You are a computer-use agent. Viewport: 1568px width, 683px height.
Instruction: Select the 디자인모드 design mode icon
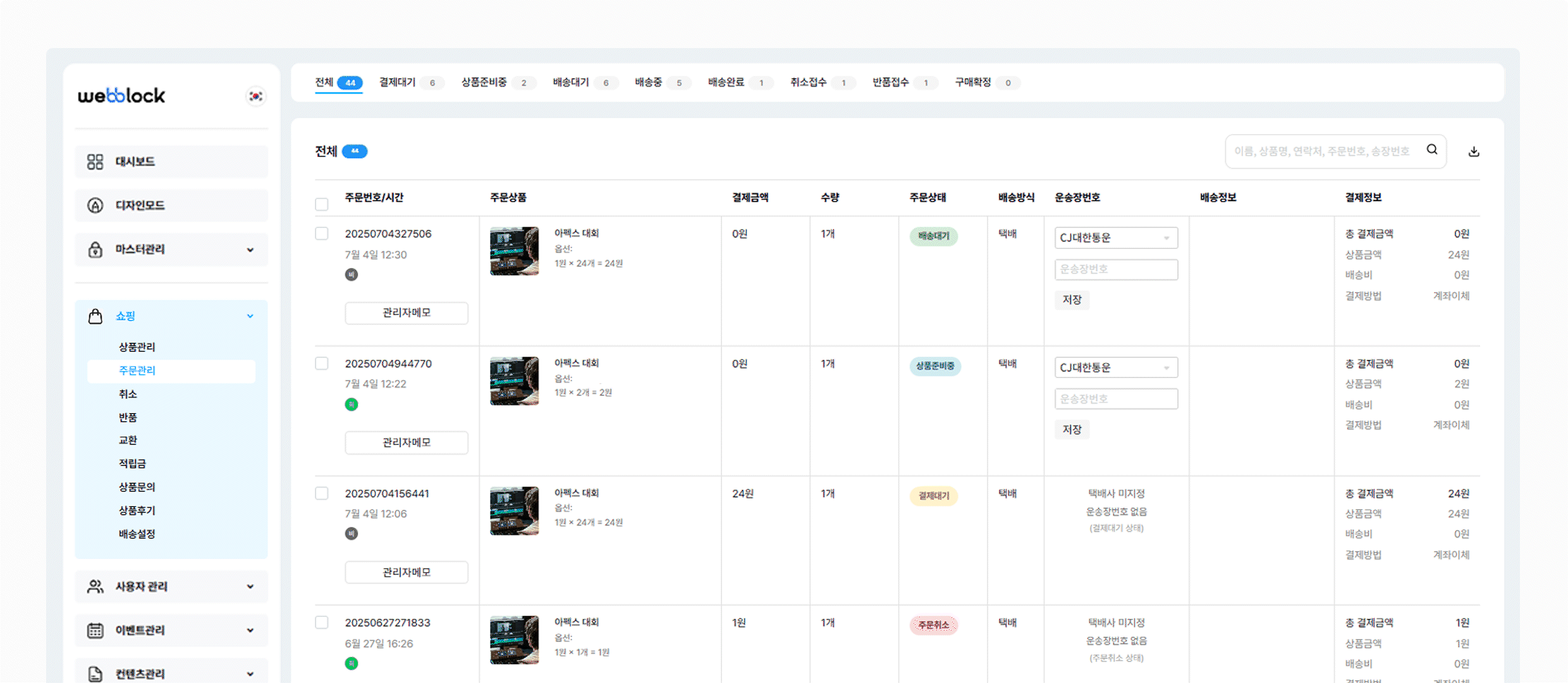click(95, 205)
